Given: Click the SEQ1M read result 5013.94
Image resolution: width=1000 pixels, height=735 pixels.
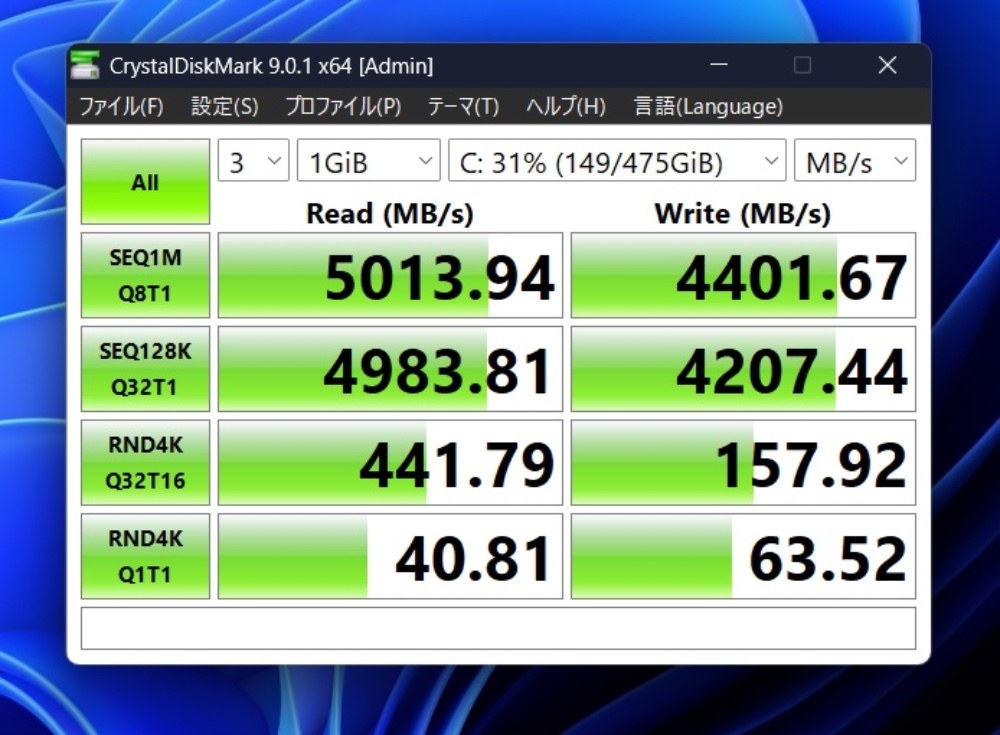Looking at the screenshot, I should tap(390, 275).
